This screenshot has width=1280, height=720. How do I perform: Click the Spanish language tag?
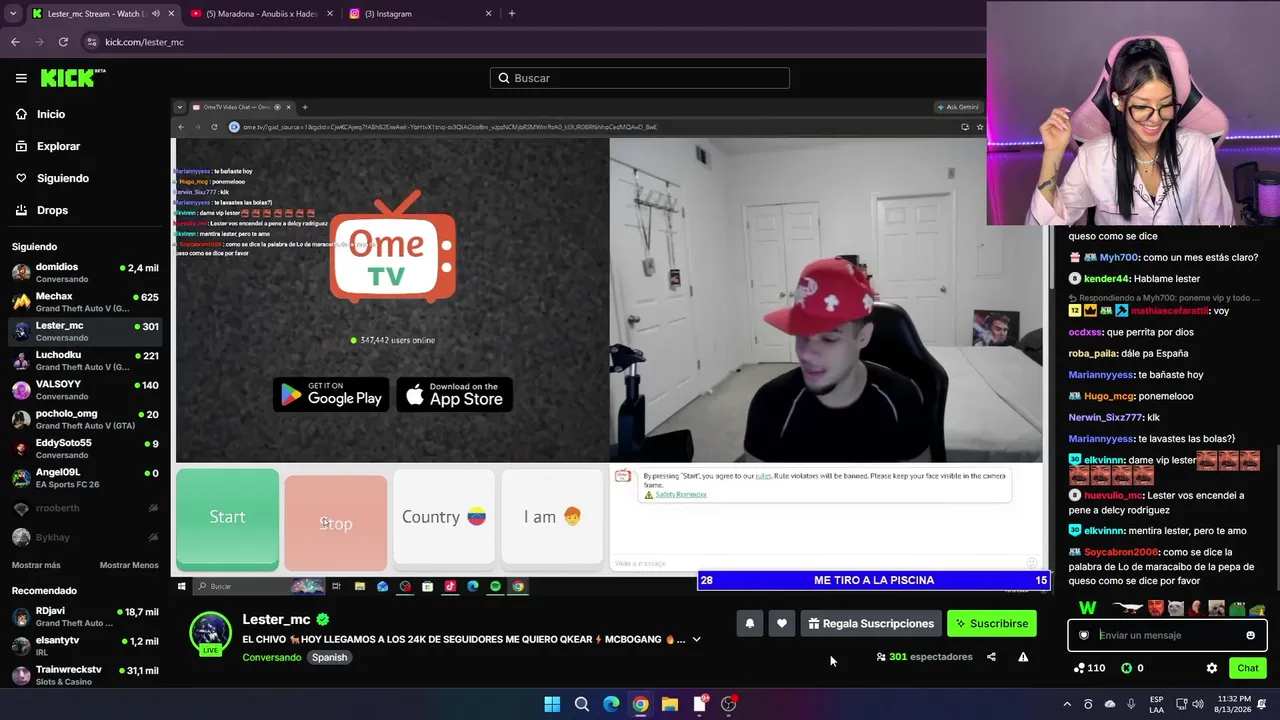(x=329, y=657)
